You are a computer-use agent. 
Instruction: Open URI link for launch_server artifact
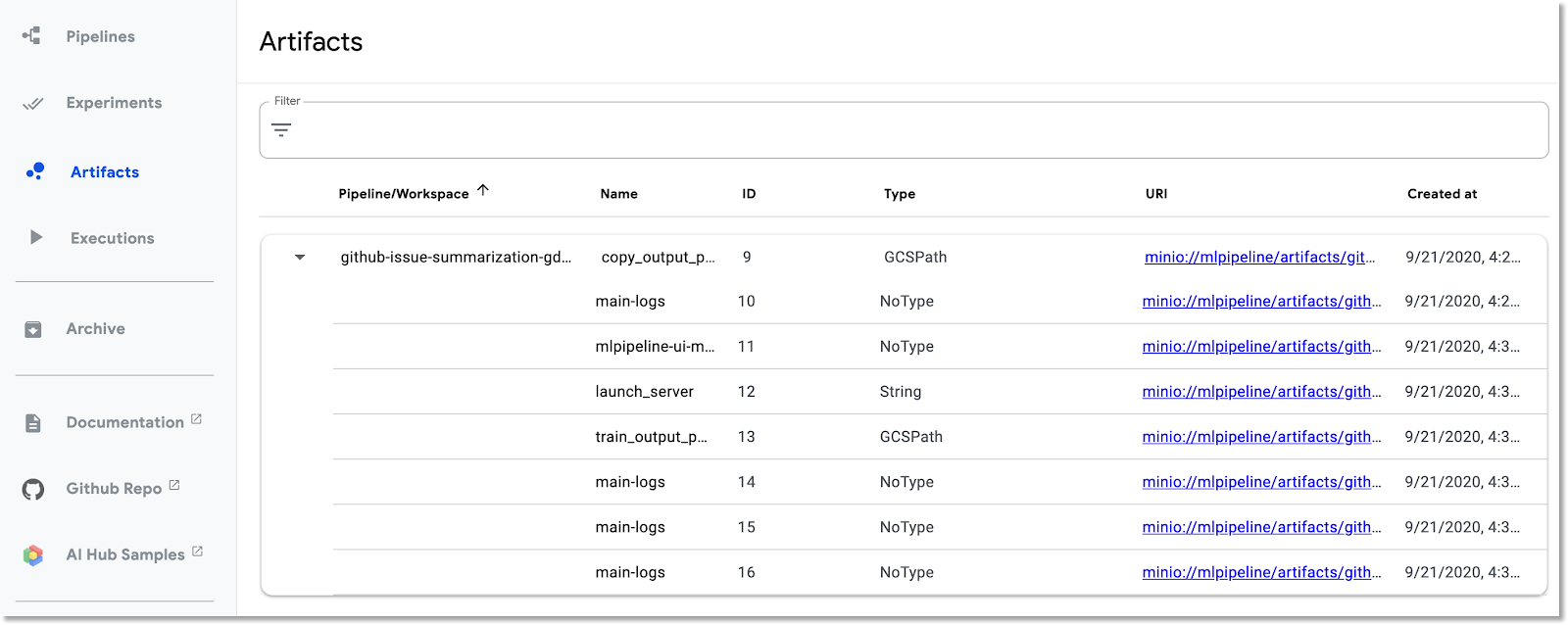(x=1260, y=392)
